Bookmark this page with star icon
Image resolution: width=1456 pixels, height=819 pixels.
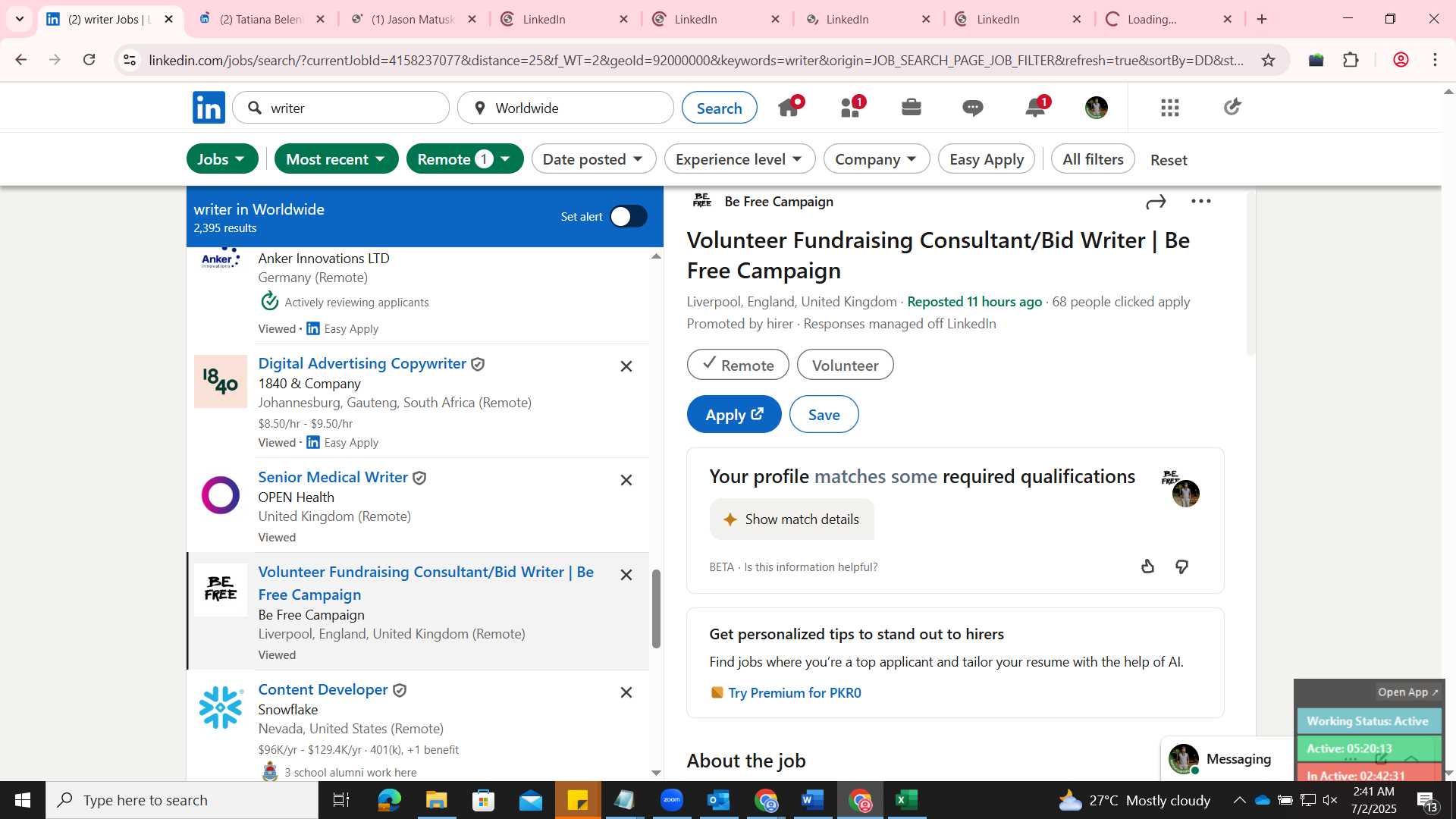(x=1269, y=60)
